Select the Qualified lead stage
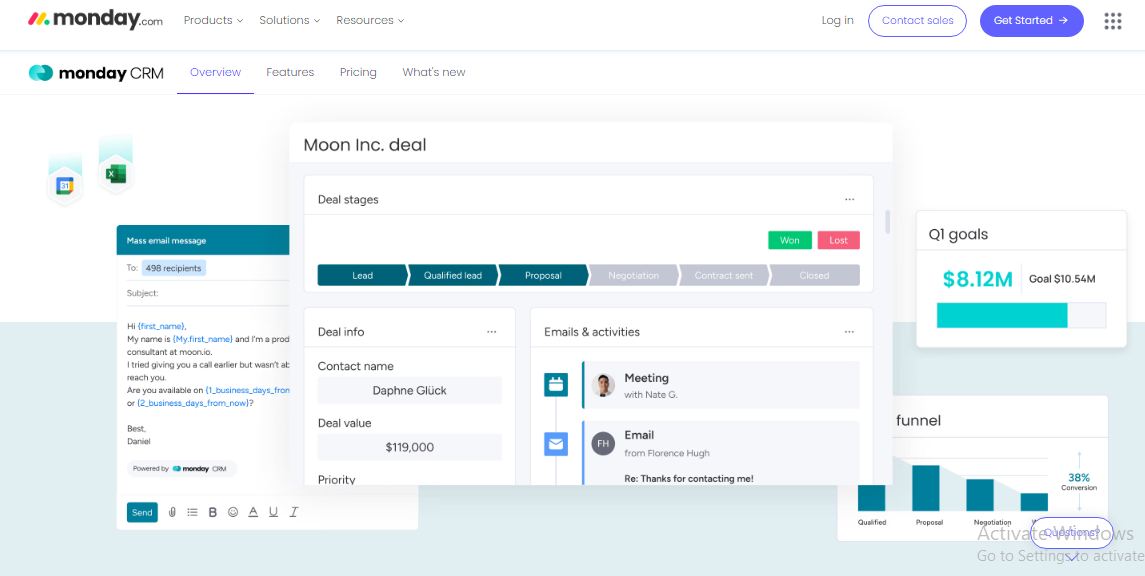The image size is (1145, 576). pos(453,275)
